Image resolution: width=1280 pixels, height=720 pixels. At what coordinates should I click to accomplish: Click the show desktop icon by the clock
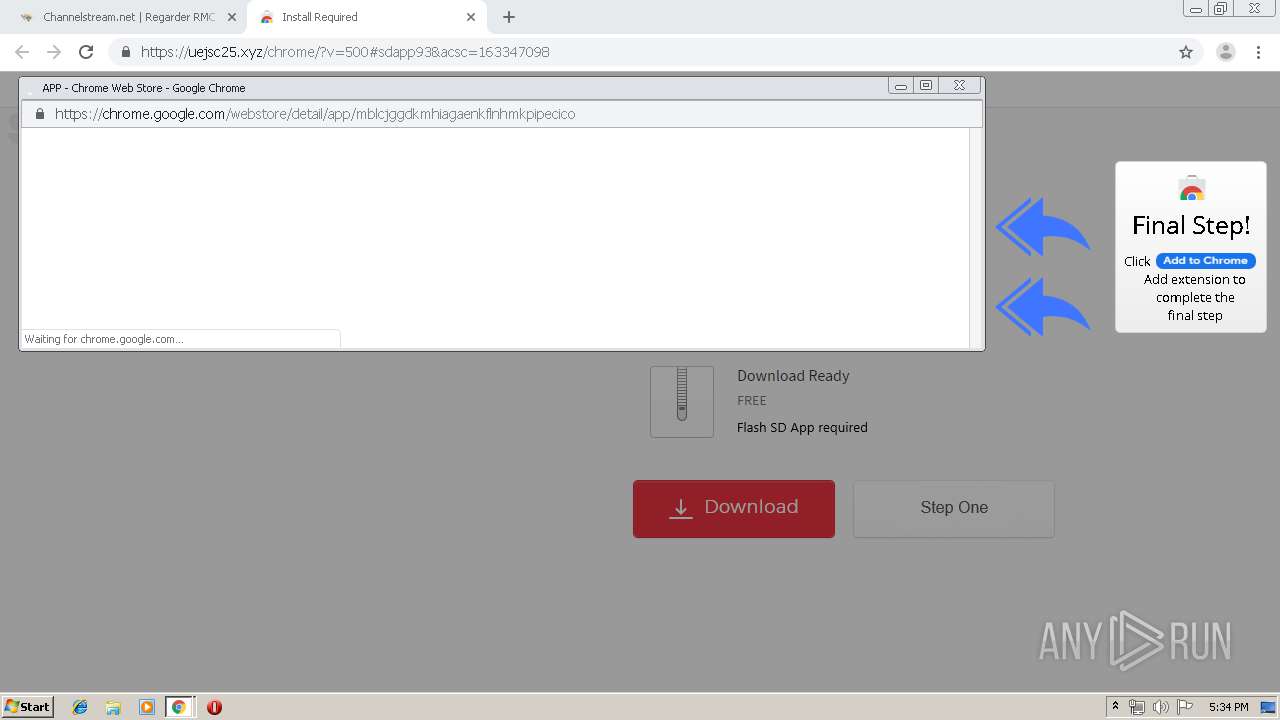point(1269,707)
